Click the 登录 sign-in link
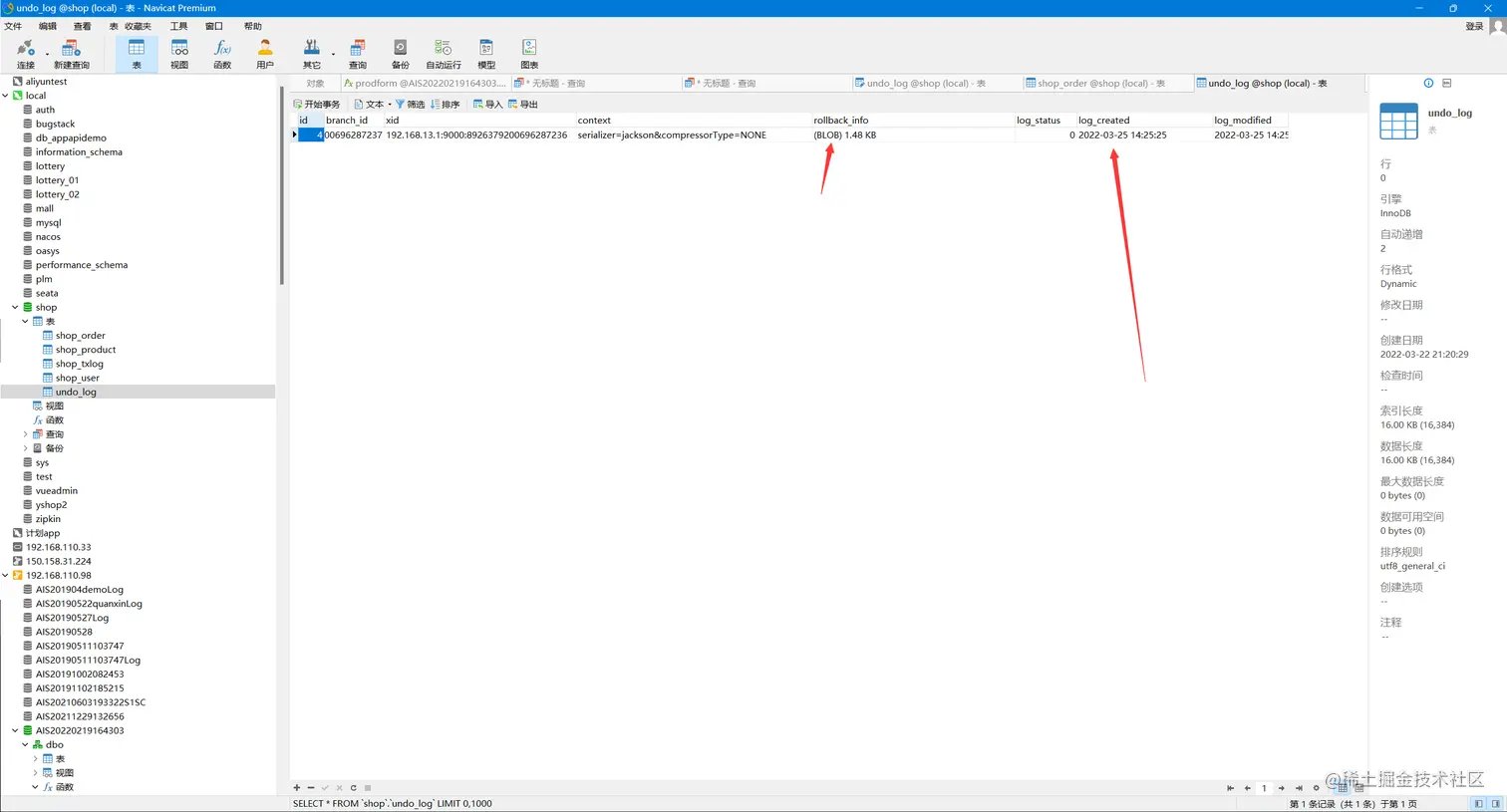 point(1475,26)
